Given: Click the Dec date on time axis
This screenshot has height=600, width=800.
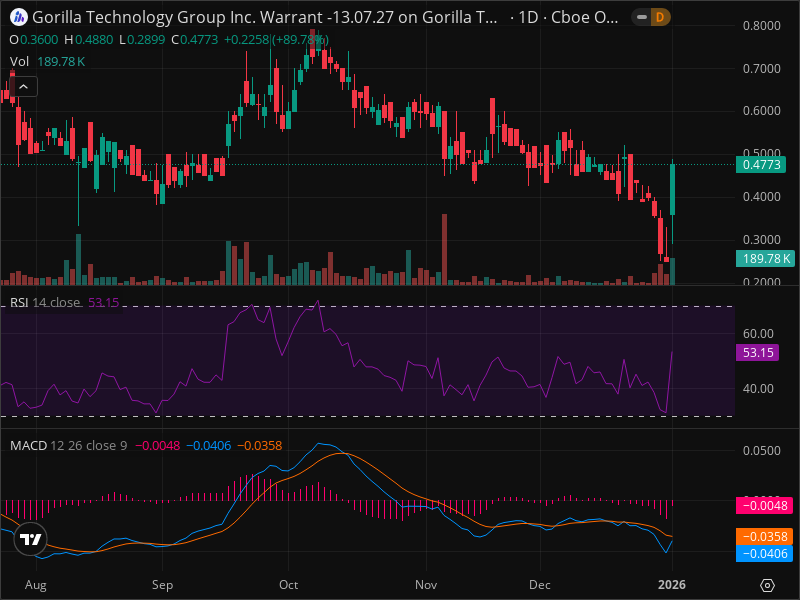Looking at the screenshot, I should 540,585.
